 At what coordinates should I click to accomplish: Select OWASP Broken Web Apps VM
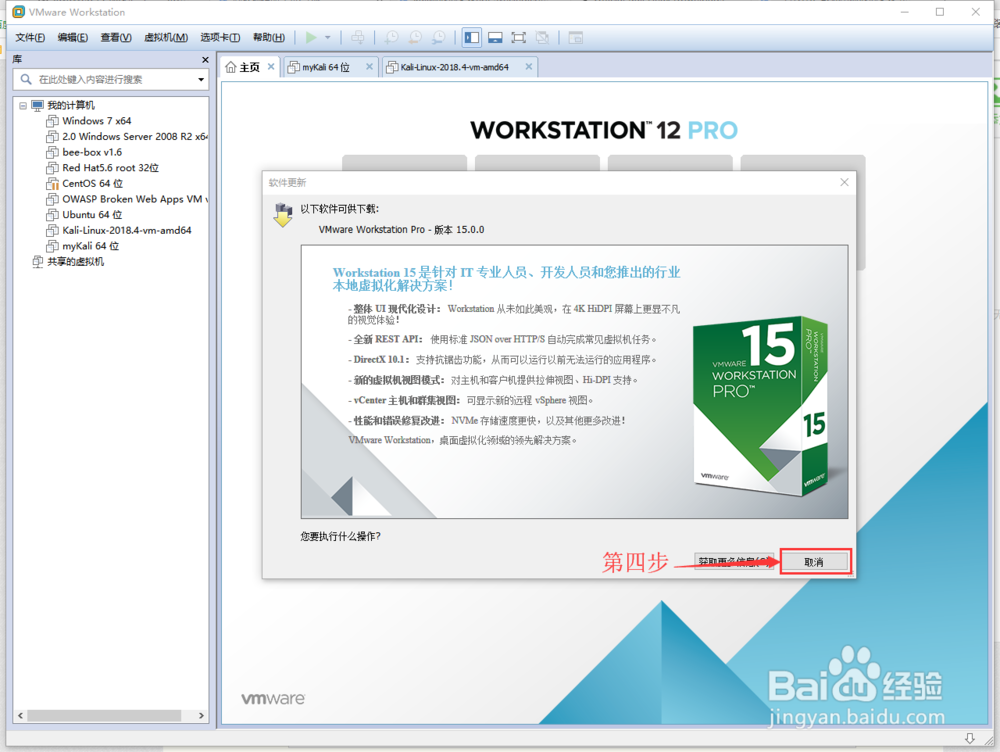135,199
